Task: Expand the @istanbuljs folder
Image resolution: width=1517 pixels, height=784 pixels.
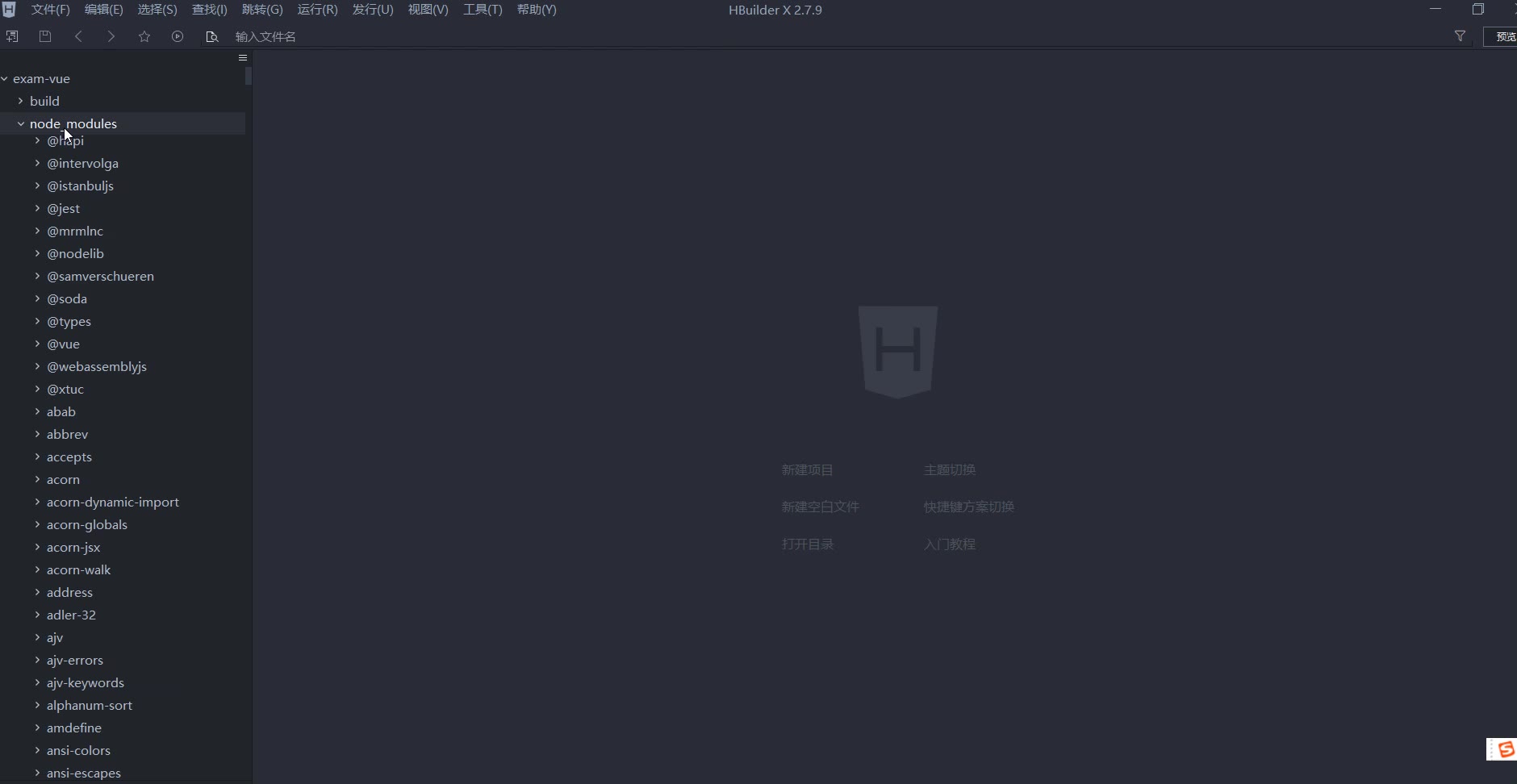Action: point(38,186)
